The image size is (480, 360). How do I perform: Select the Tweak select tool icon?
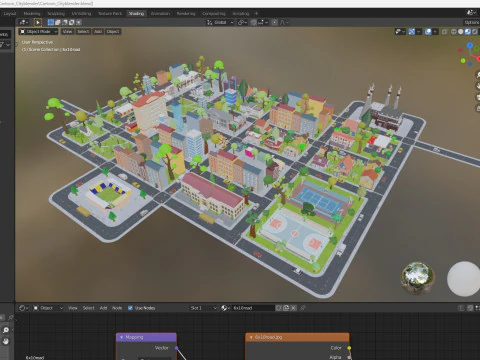click(x=38, y=22)
